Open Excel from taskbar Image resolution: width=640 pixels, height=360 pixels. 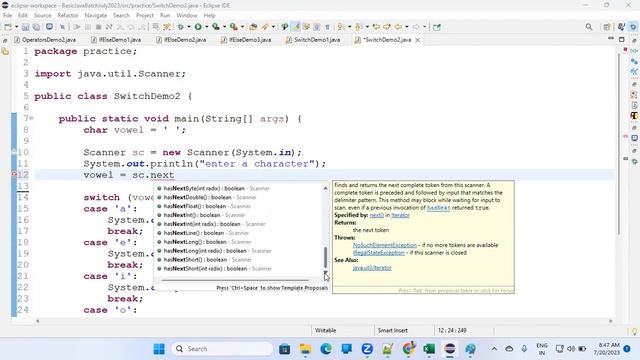pos(429,349)
